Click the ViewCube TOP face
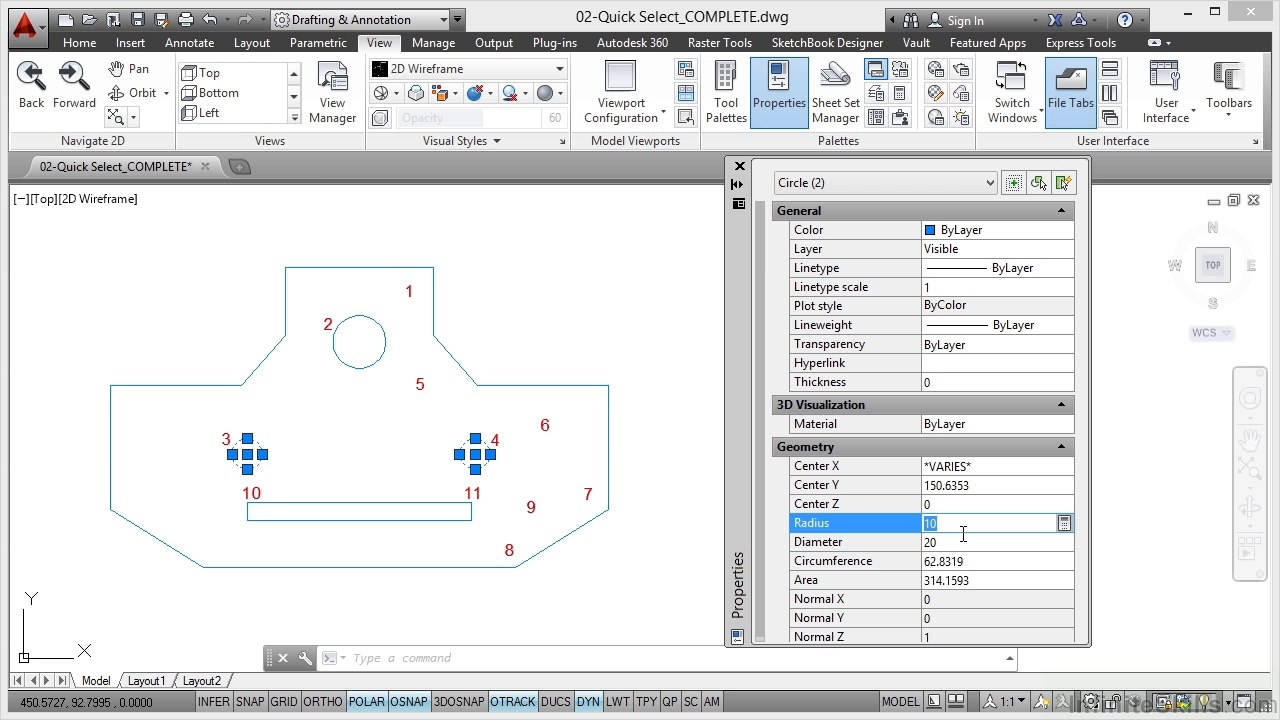This screenshot has height=720, width=1280. pos(1213,265)
